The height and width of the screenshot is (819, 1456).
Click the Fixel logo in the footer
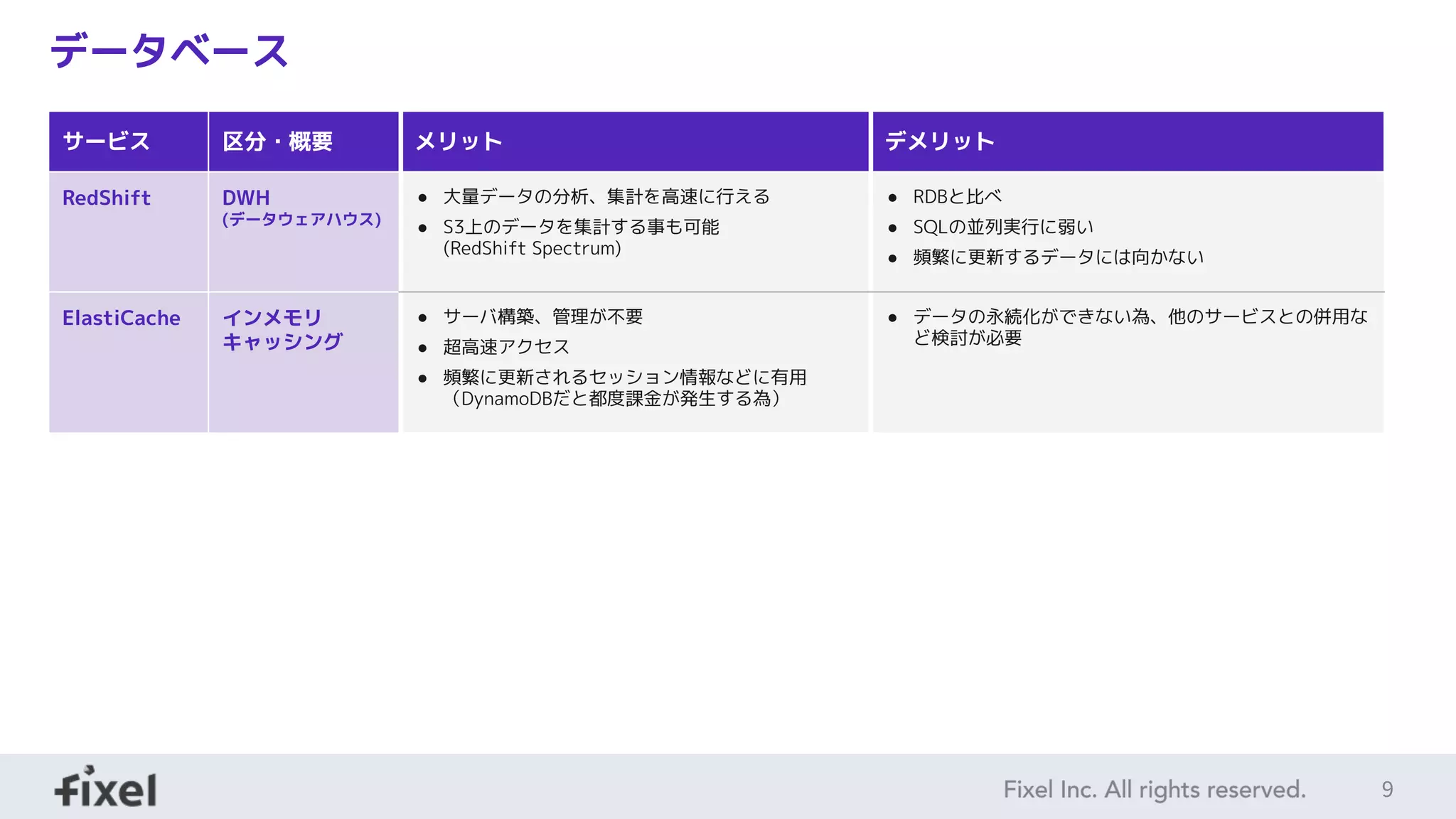106,788
